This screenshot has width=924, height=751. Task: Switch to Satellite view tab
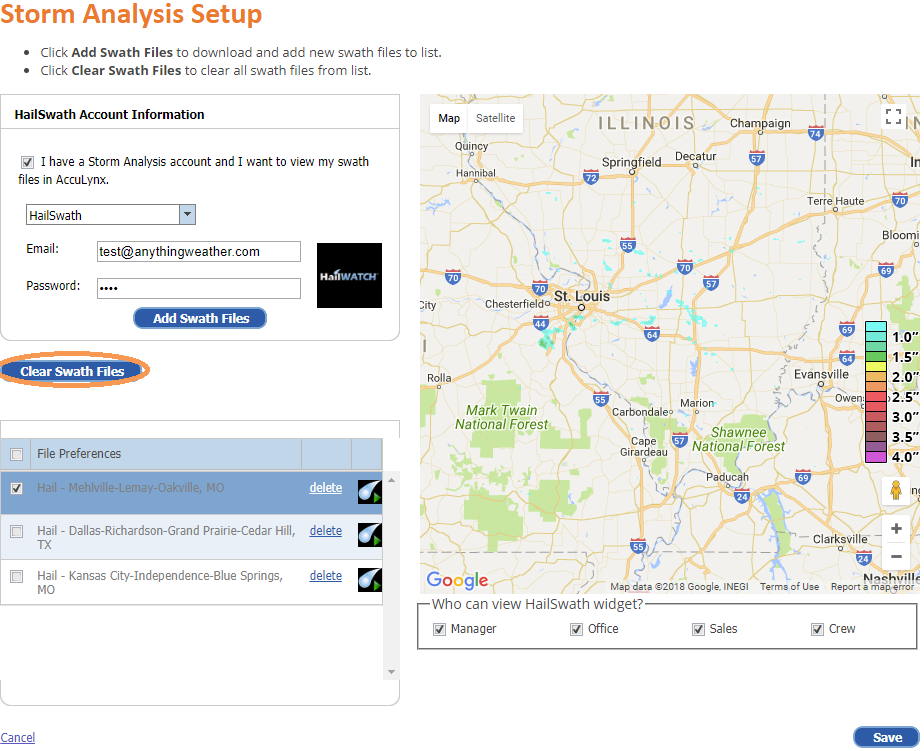[x=496, y=118]
